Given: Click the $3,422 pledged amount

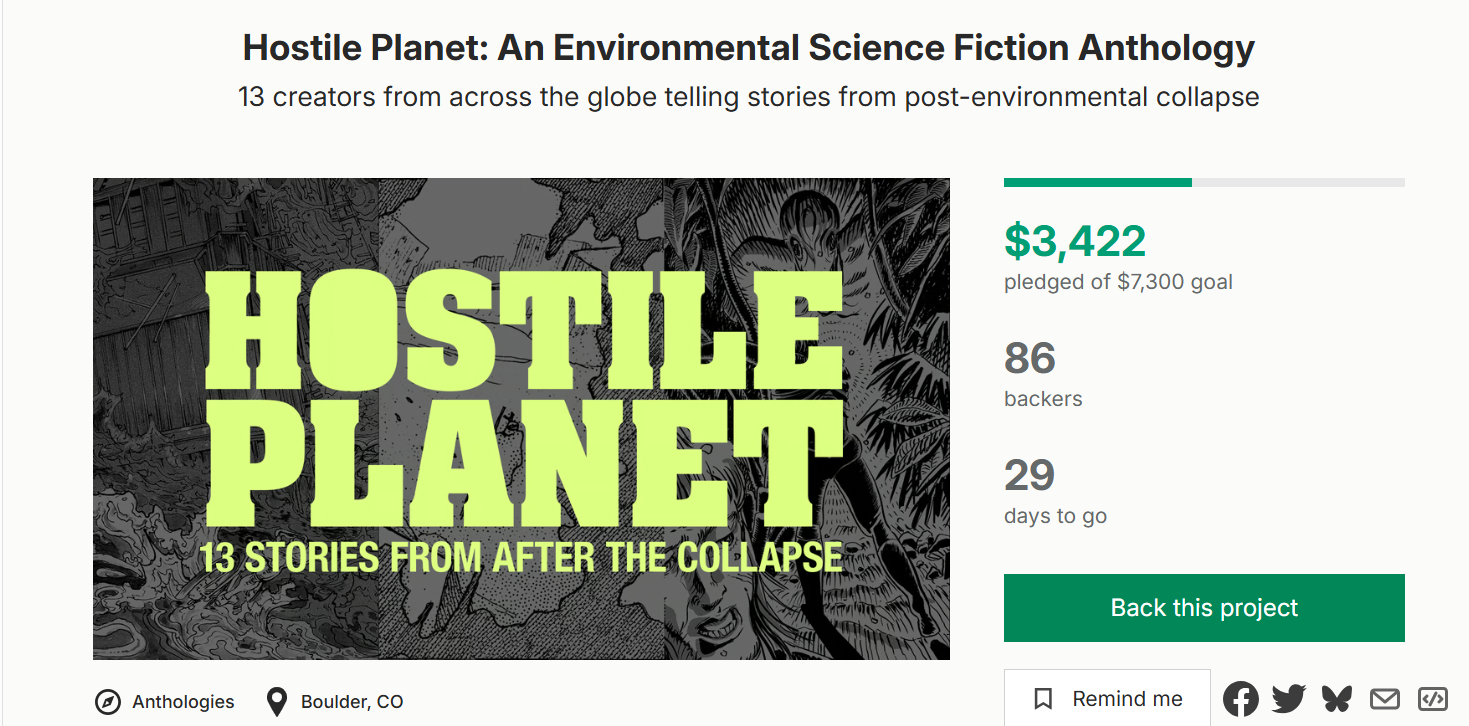Looking at the screenshot, I should point(1075,241).
